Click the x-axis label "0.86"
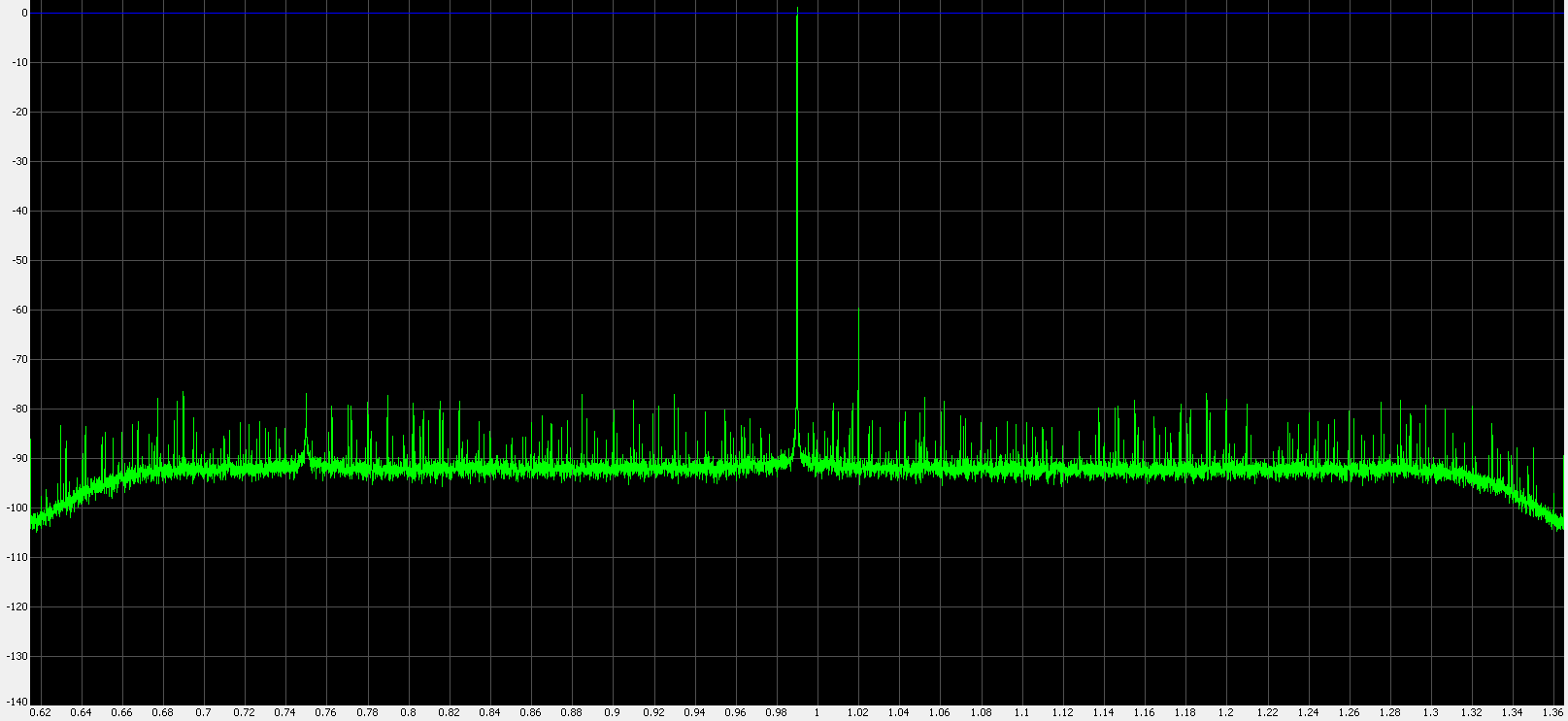The height and width of the screenshot is (721, 1568). [x=530, y=713]
